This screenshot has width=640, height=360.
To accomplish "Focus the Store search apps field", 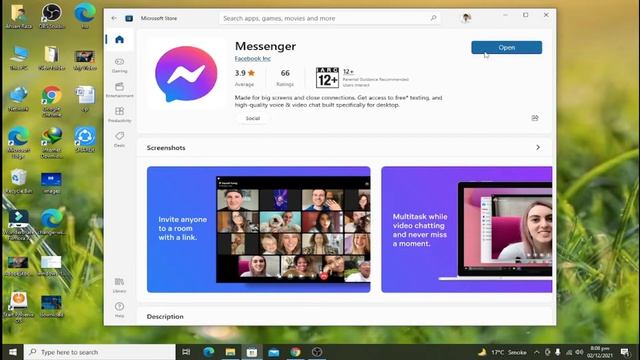I will click(329, 18).
